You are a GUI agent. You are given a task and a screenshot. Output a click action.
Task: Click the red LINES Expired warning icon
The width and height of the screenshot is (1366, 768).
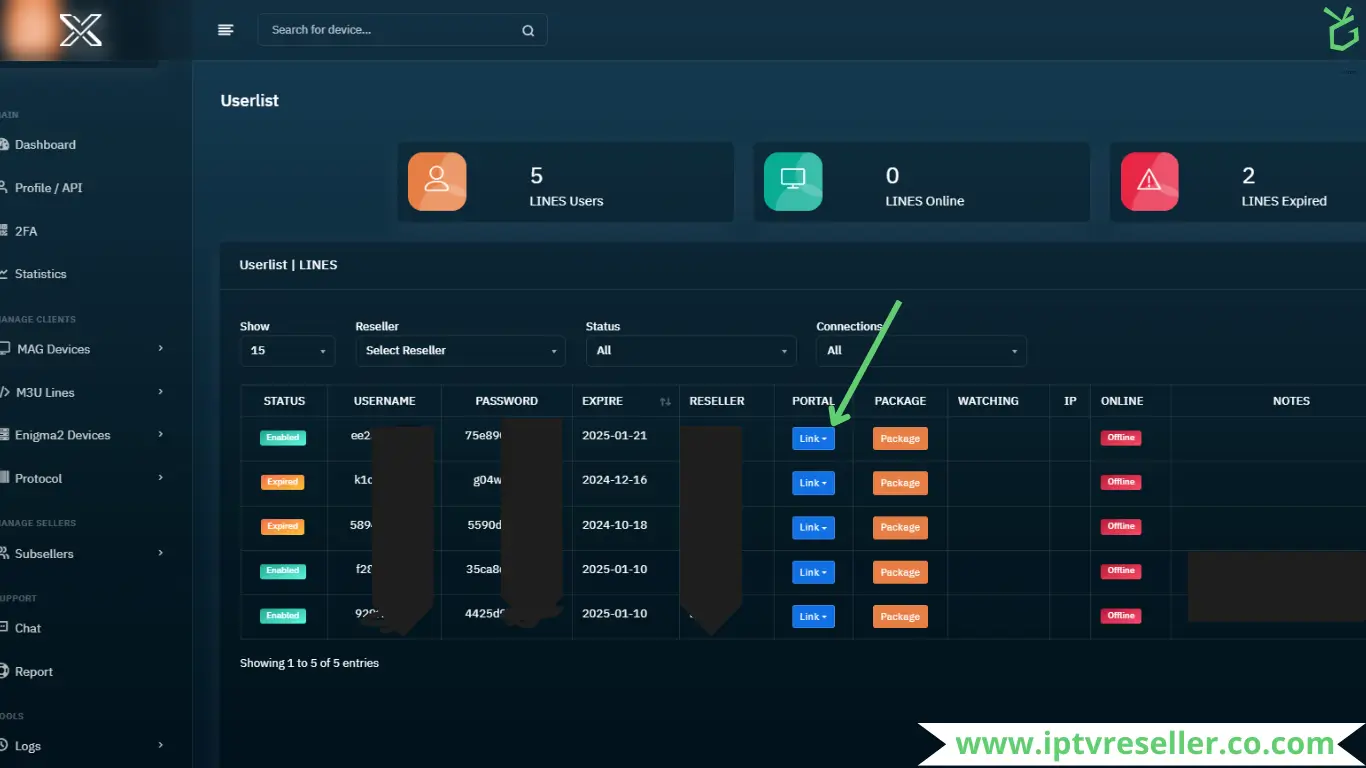[x=1149, y=181]
